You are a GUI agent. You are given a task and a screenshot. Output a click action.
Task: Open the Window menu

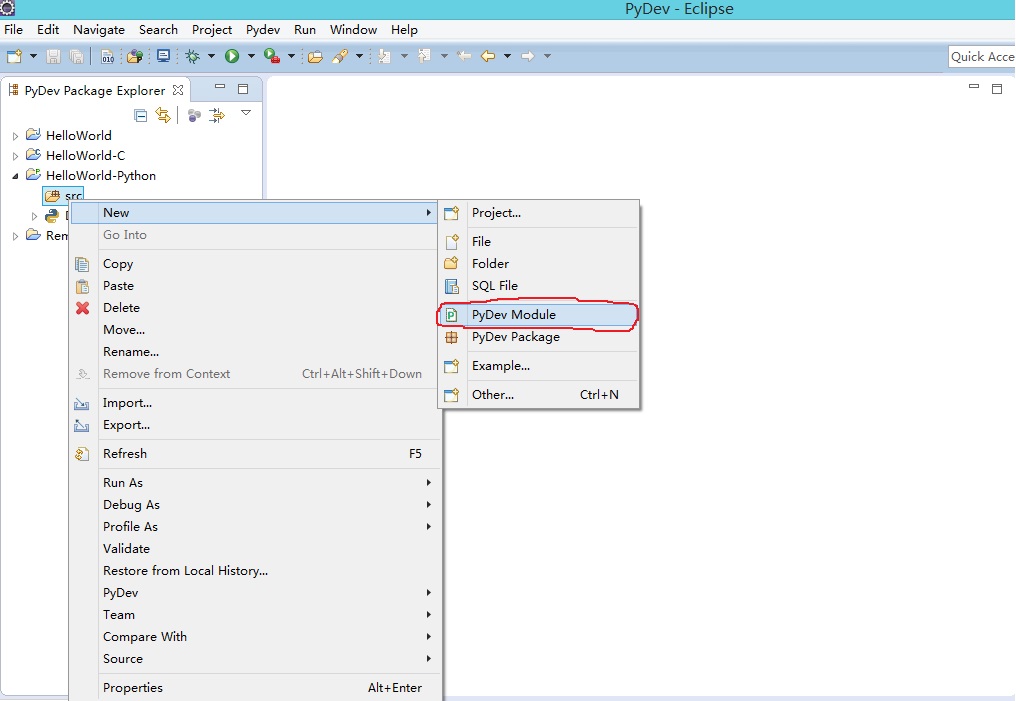353,30
